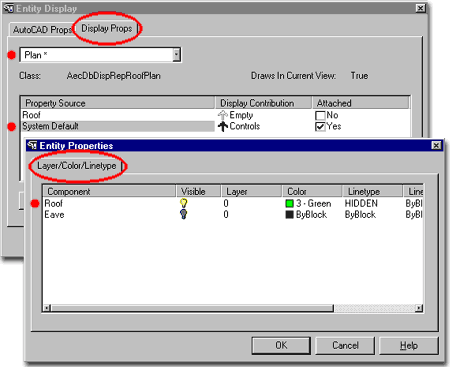Click the left arrow of horizontal scrollbar
Viewport: 450px width, 367px height.
click(47, 308)
